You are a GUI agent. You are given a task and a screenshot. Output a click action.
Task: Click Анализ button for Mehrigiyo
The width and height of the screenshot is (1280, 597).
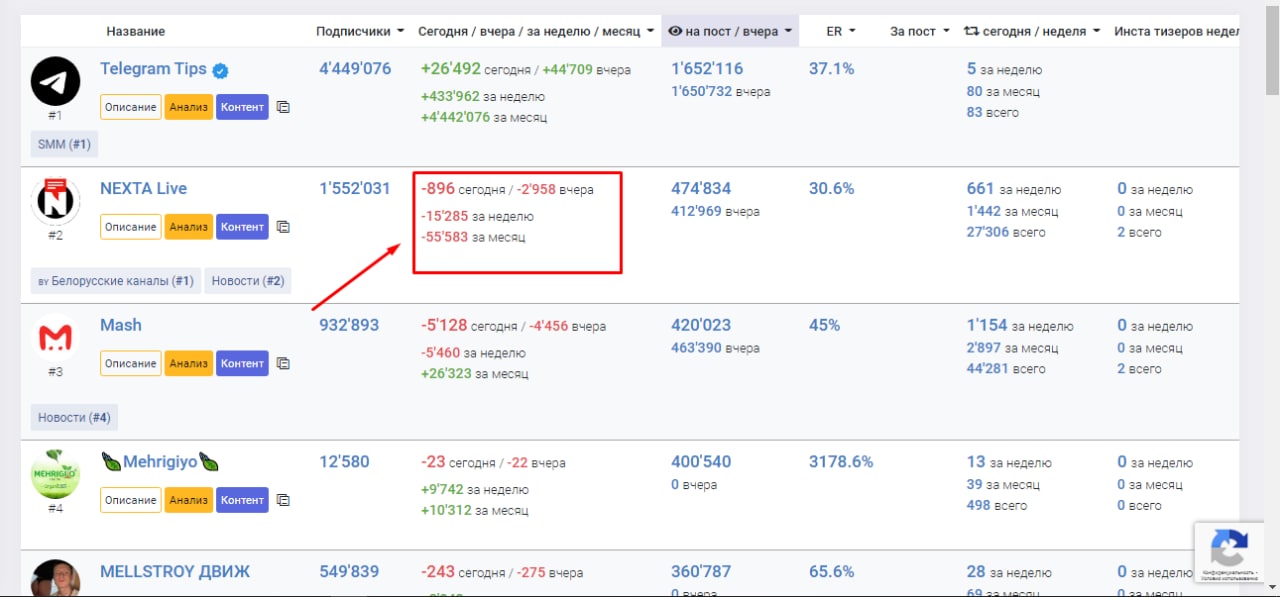189,500
